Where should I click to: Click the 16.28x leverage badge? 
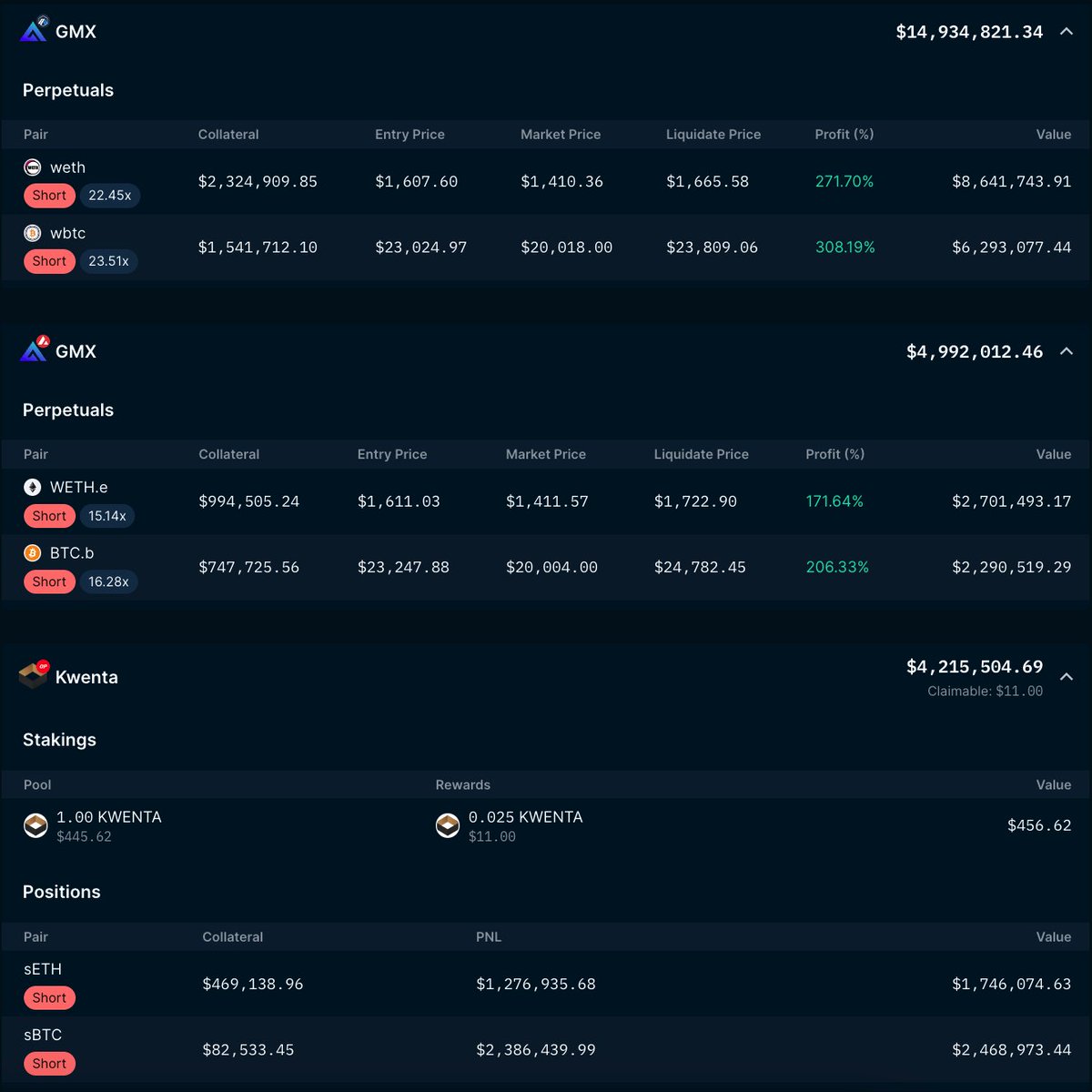click(x=108, y=581)
